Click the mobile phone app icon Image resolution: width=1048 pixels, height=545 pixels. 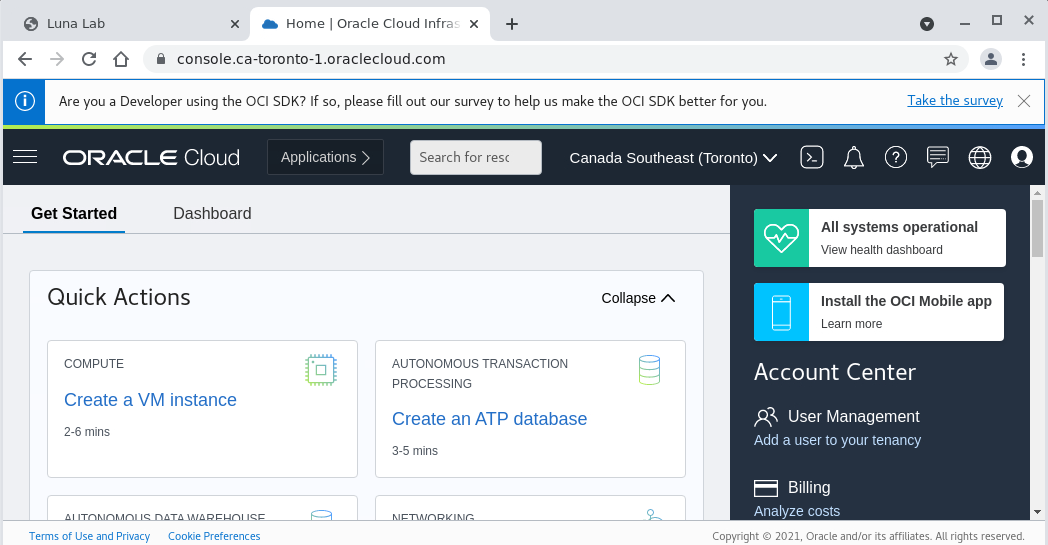pos(781,312)
